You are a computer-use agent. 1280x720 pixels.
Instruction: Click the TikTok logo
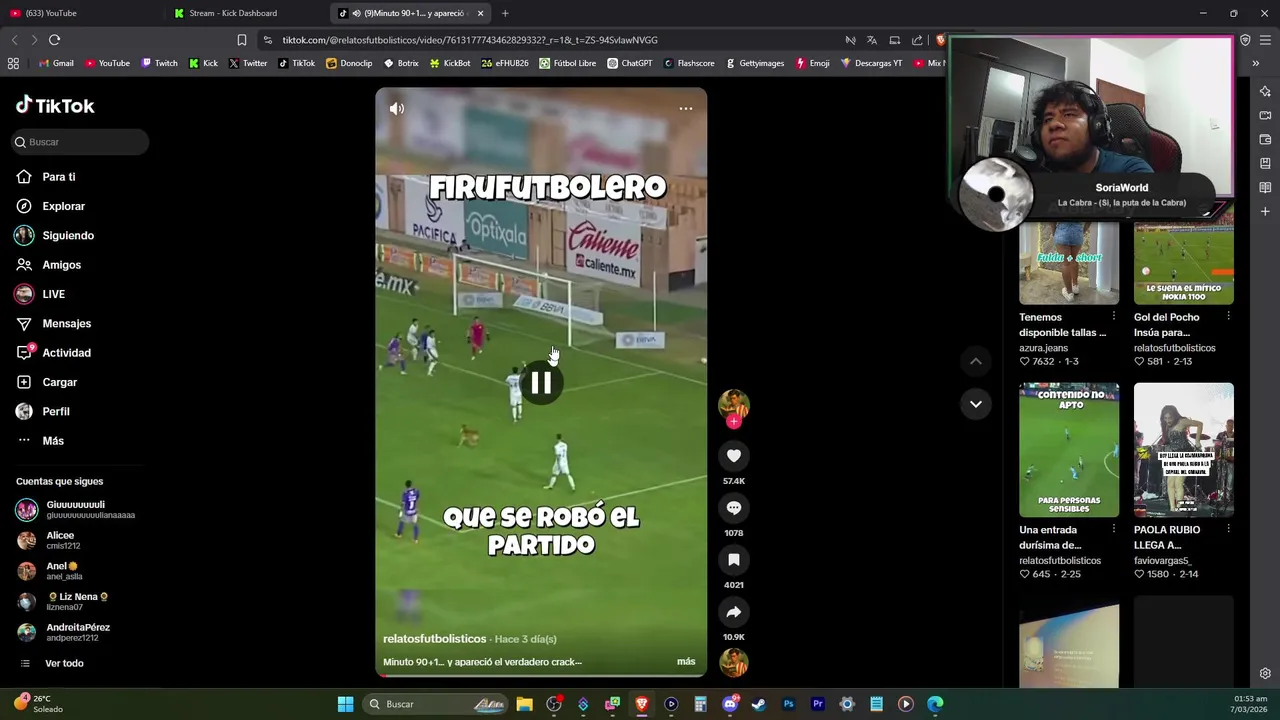55,105
